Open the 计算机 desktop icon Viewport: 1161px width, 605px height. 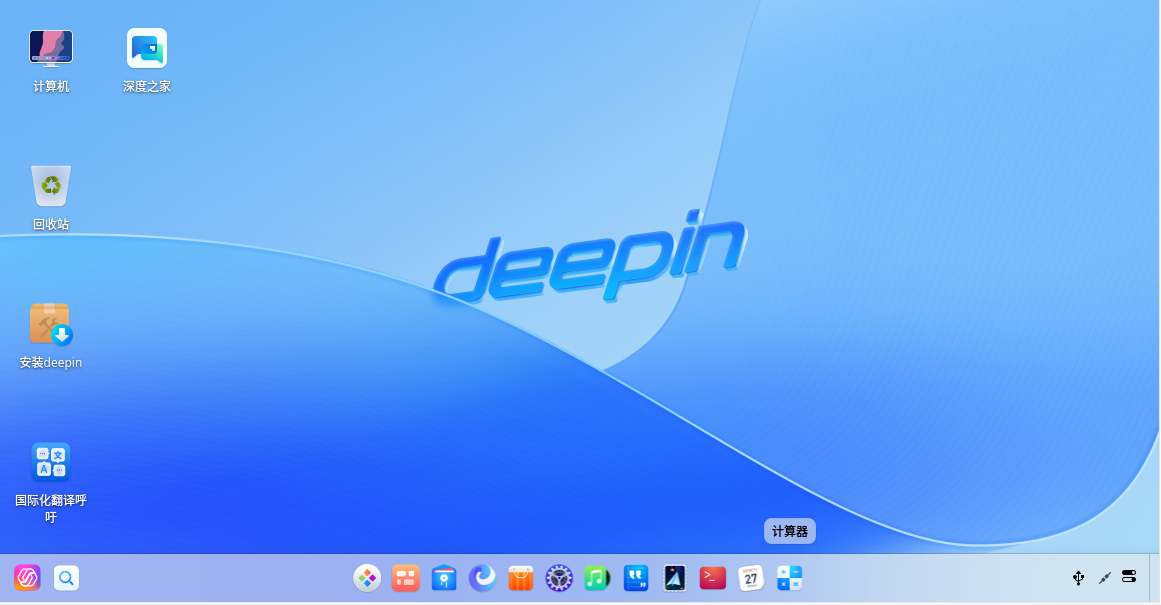tap(50, 49)
